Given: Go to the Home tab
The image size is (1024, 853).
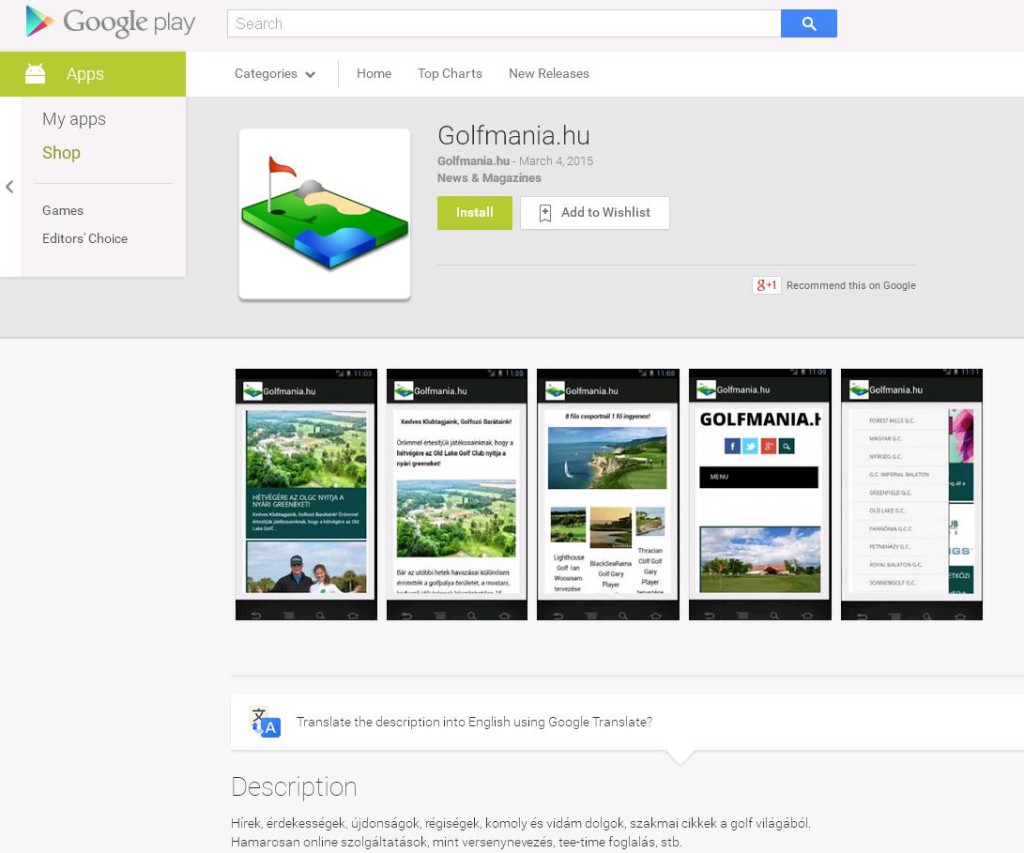Looking at the screenshot, I should (374, 74).
